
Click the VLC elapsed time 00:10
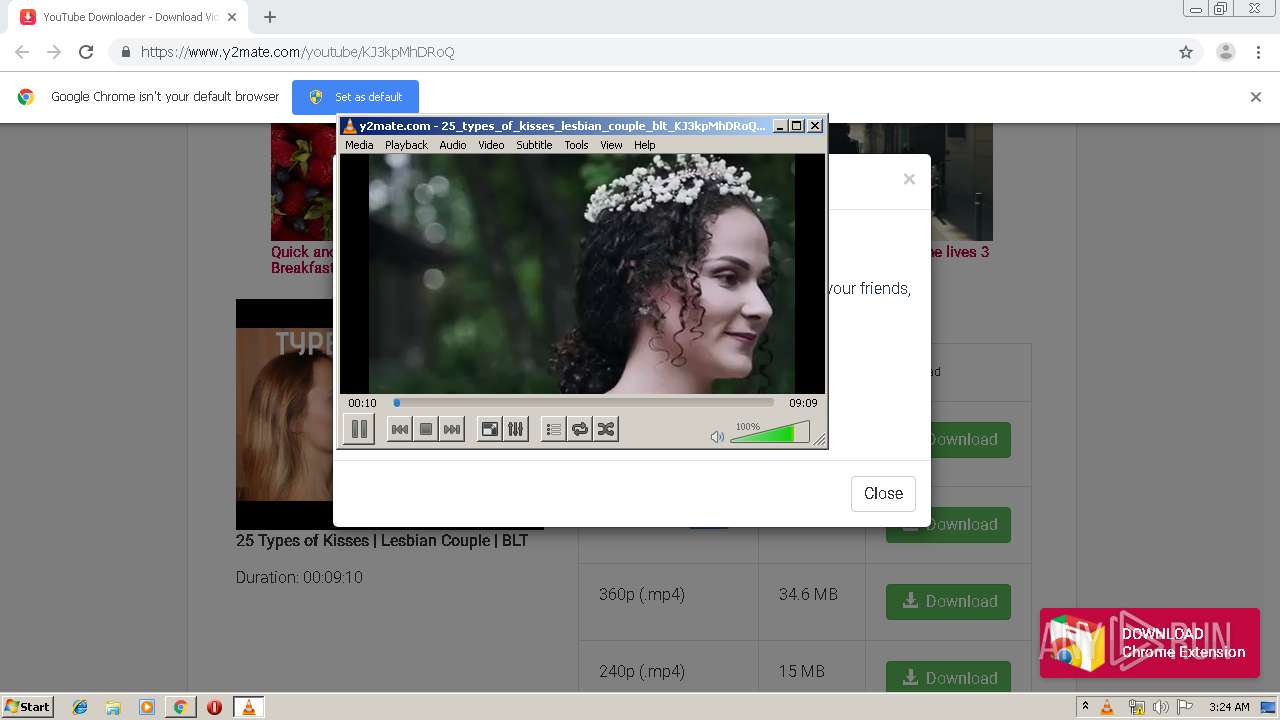pos(362,403)
